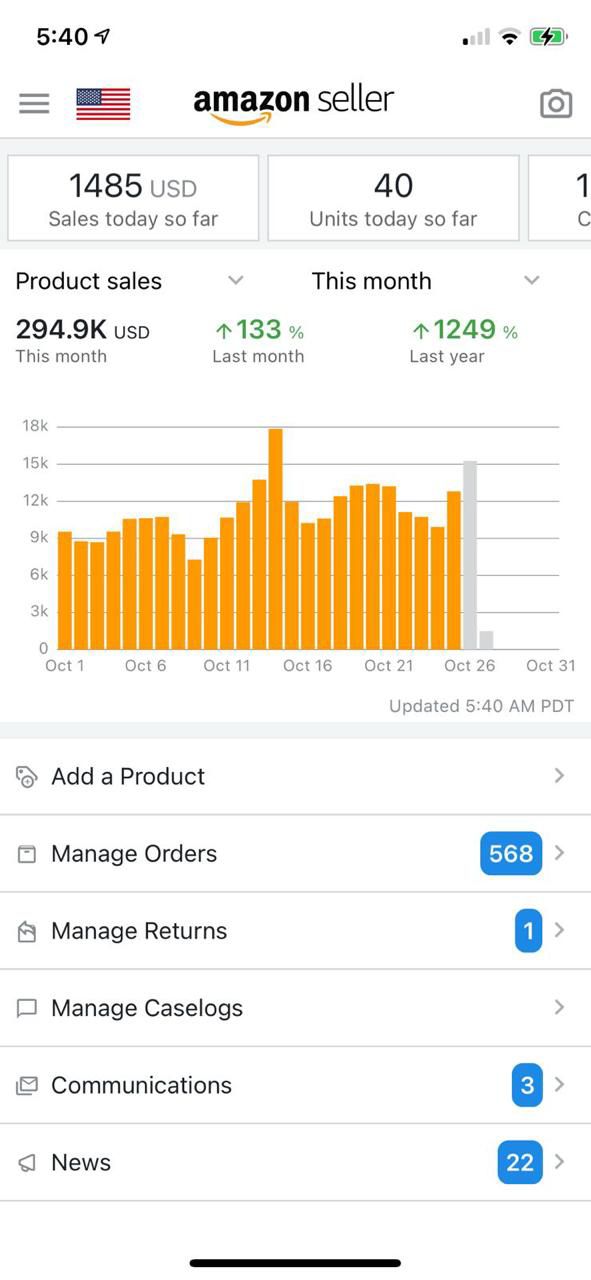Open the Manage Caselogs menu item
The width and height of the screenshot is (591, 1280).
295,1008
